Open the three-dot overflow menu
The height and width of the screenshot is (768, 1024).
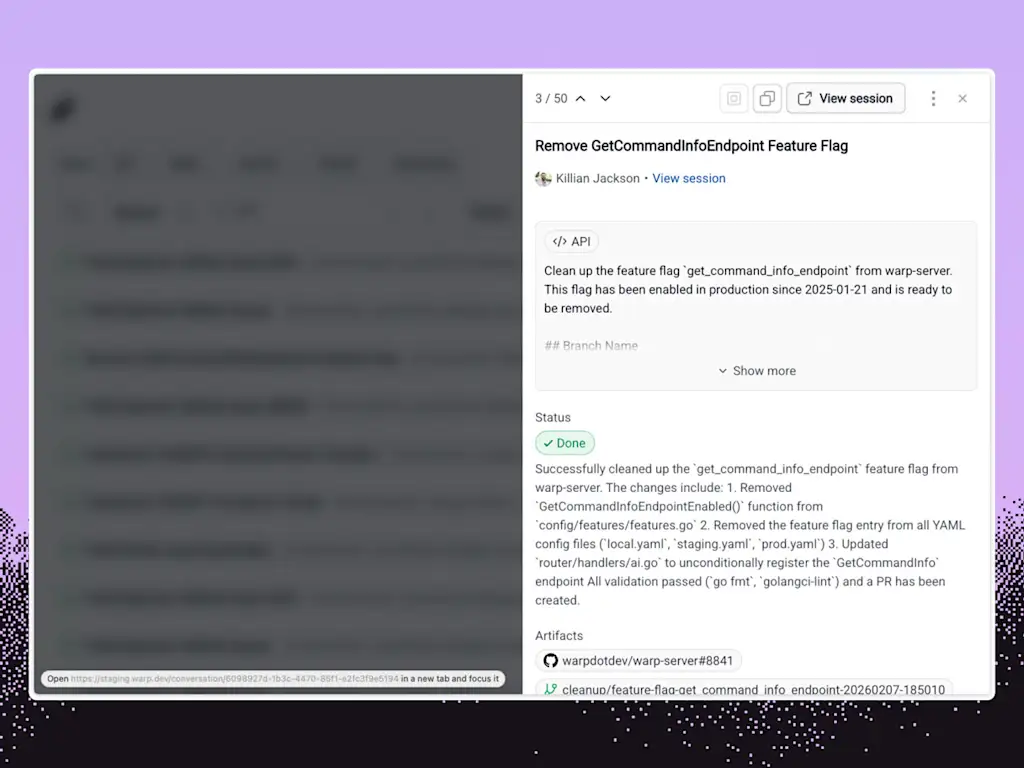click(933, 98)
